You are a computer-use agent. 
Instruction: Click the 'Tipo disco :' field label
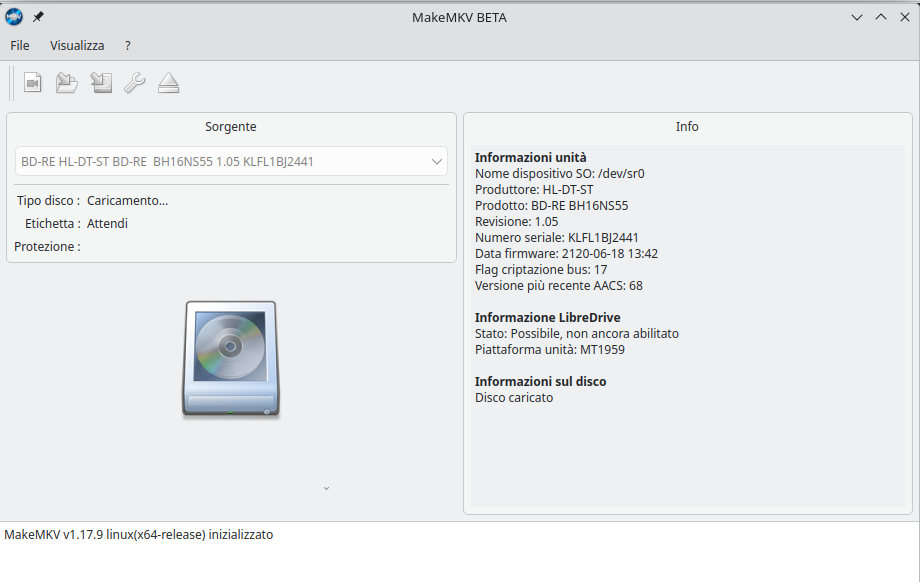coord(49,201)
